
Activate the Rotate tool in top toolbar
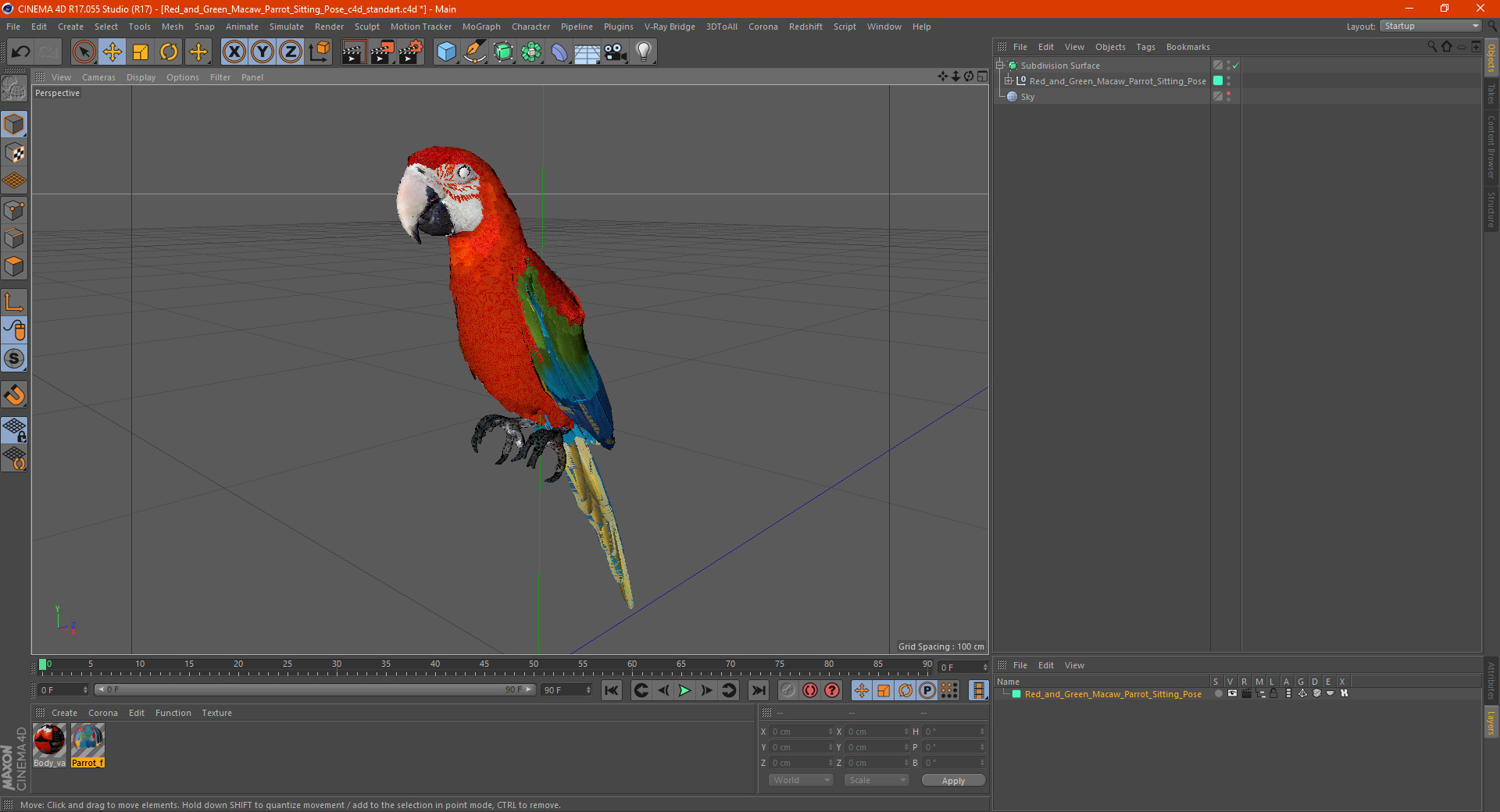pos(169,52)
